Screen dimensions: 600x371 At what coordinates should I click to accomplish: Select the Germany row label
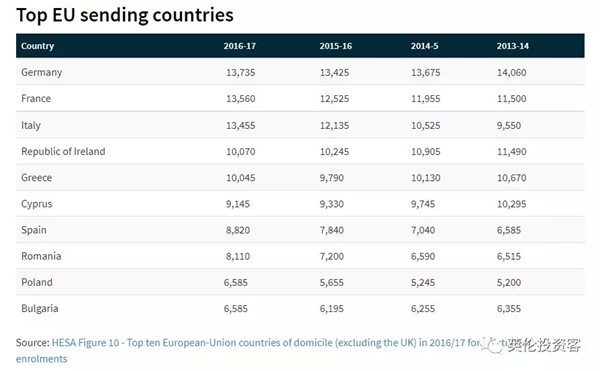tap(42, 72)
